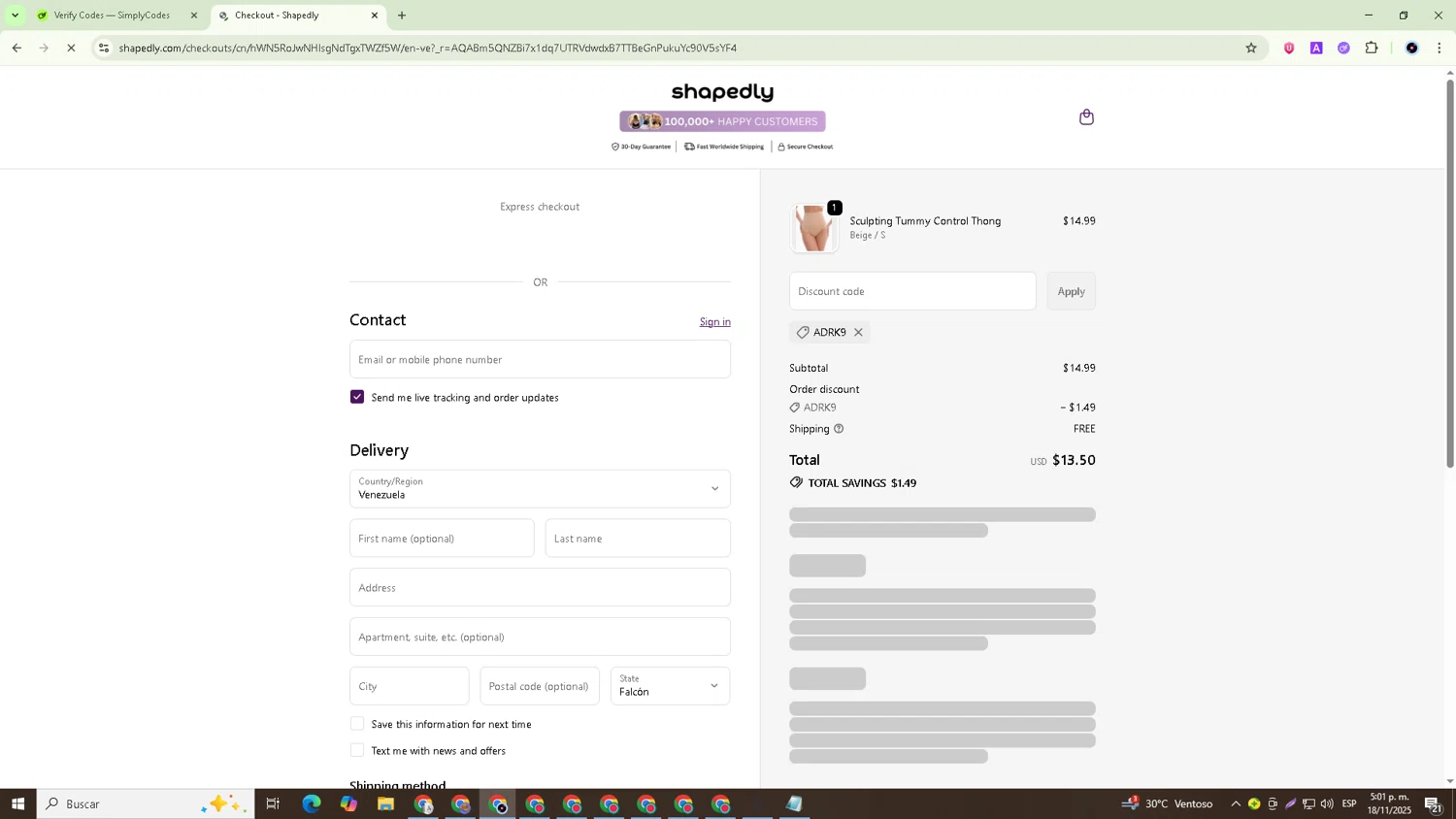Close the Checkout Shapedly tab
Screen dimensions: 1456x819
tap(375, 16)
